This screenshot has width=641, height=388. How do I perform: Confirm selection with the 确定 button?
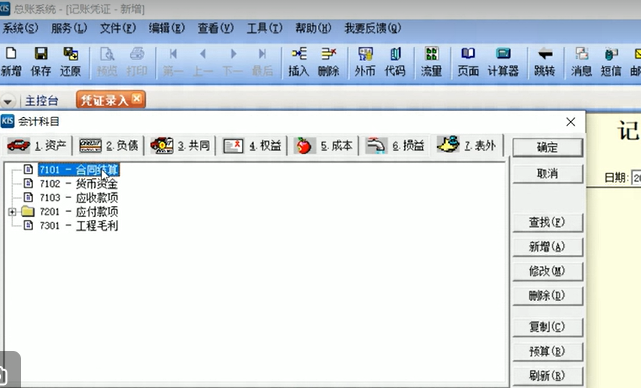547,147
